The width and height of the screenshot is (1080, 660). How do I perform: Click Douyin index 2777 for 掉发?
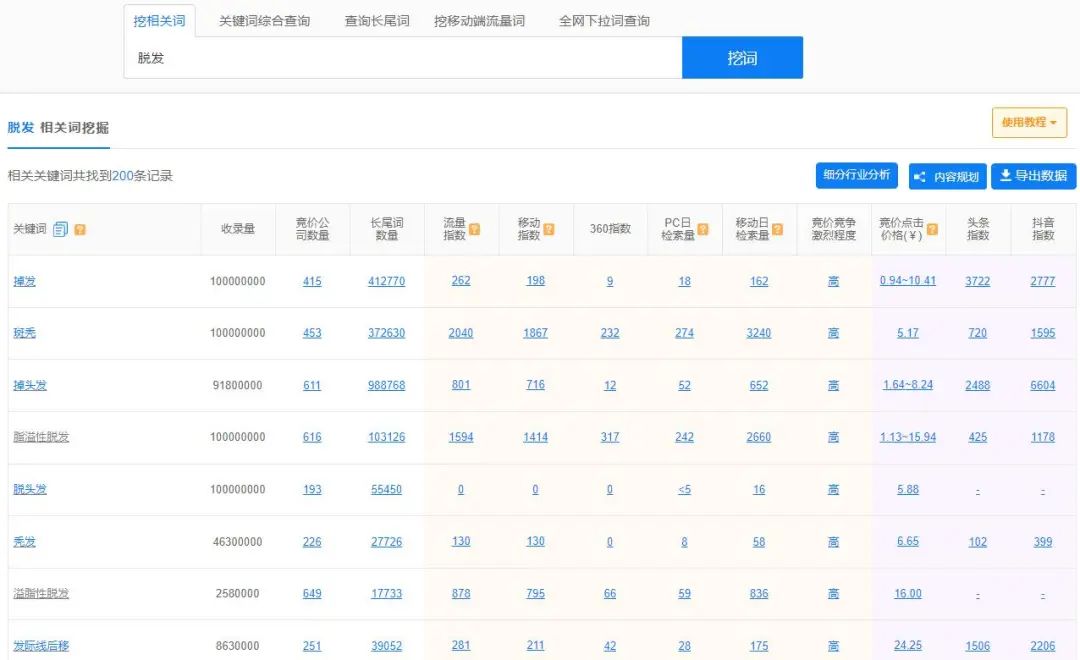[1042, 281]
